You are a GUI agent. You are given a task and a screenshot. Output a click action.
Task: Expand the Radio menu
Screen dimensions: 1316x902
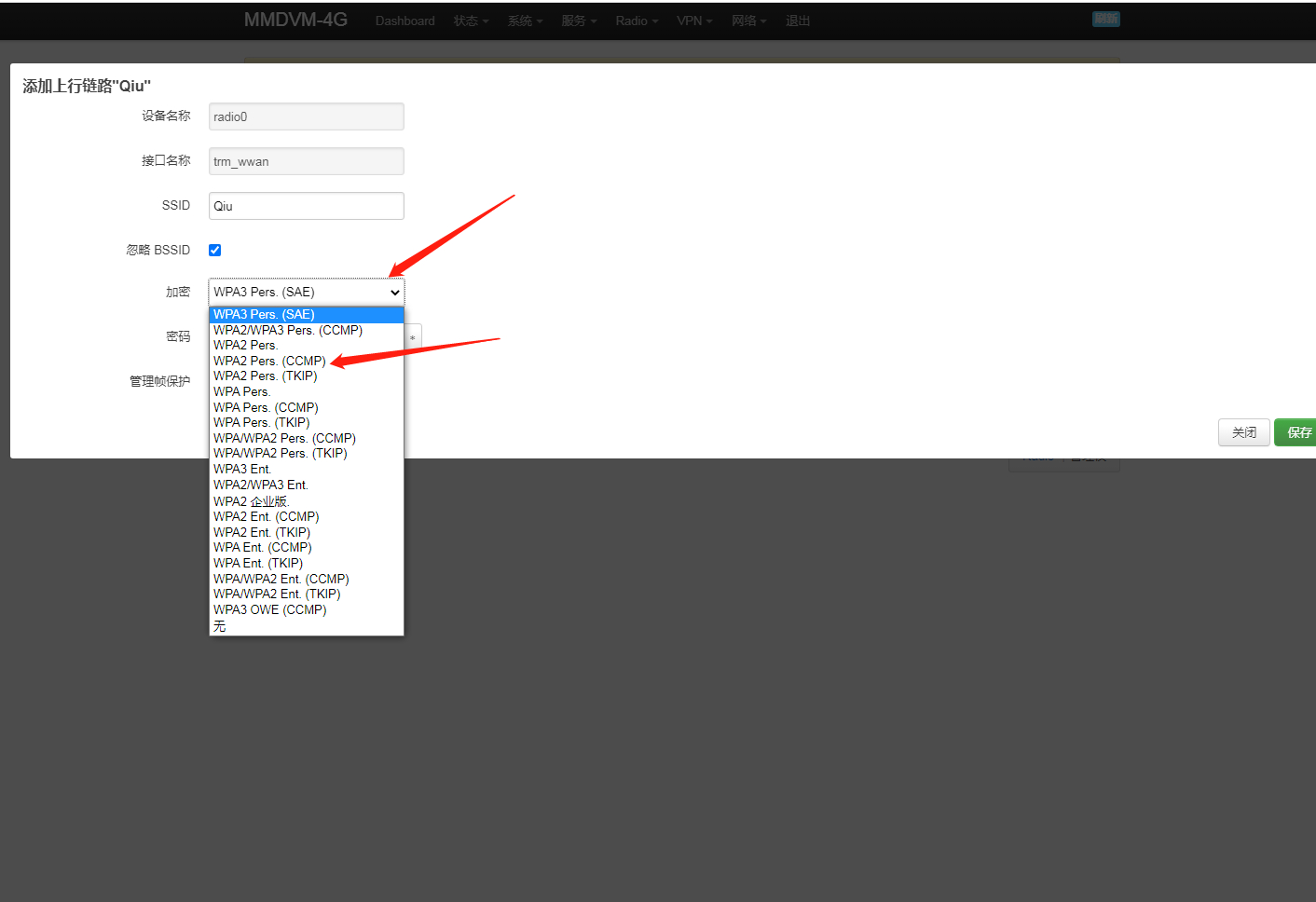(636, 20)
